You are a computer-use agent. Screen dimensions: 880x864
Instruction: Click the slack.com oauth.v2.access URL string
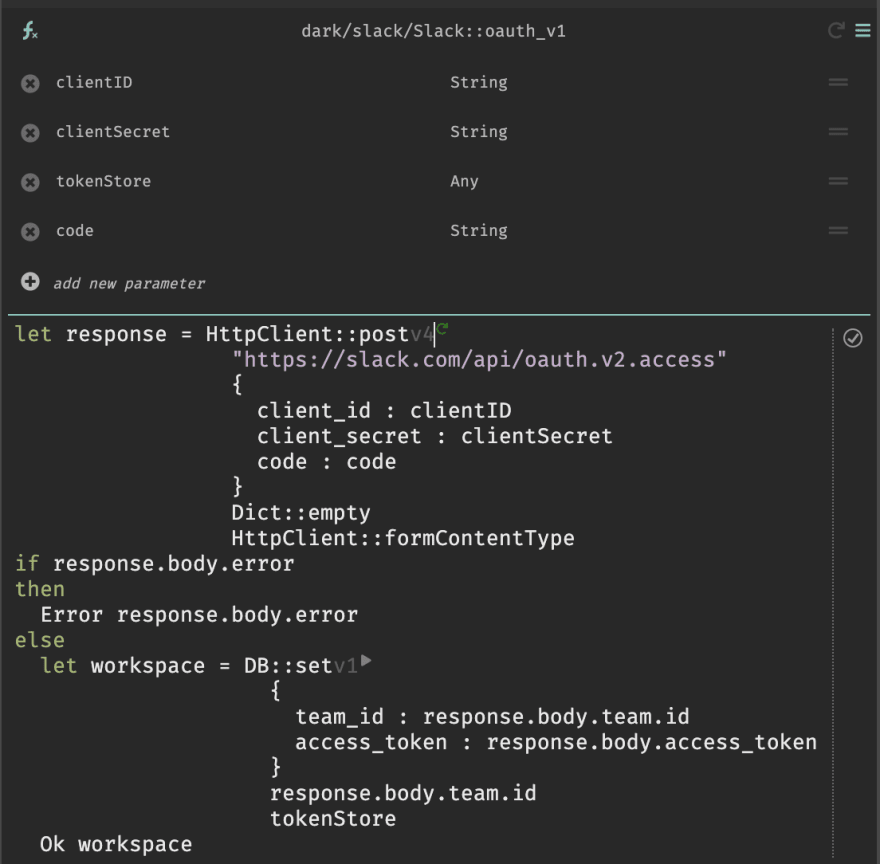click(x=479, y=360)
